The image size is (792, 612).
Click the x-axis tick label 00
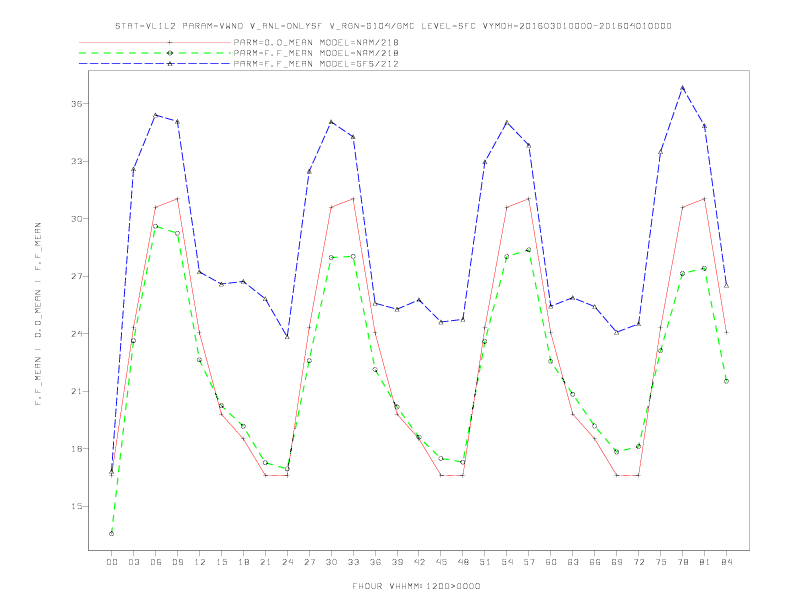(x=112, y=562)
